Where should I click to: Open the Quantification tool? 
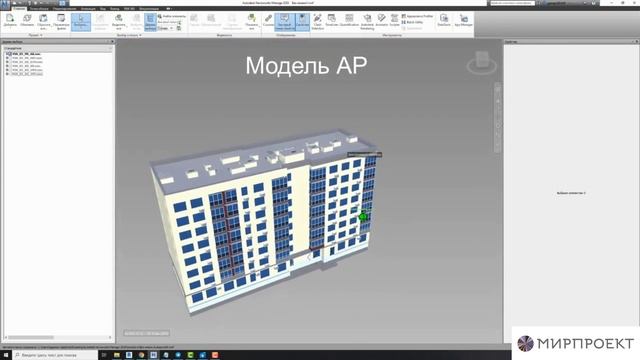[x=349, y=21]
